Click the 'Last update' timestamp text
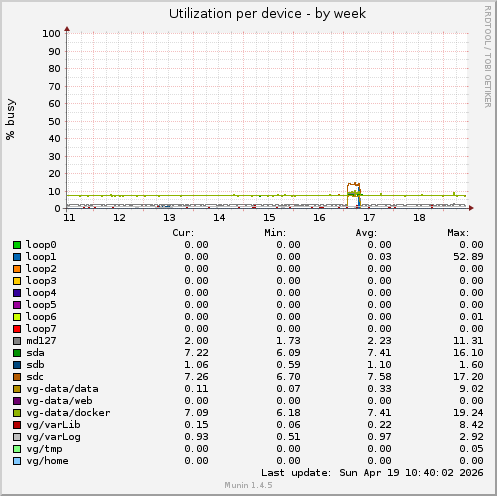The height and width of the screenshot is (496, 497). click(x=372, y=473)
